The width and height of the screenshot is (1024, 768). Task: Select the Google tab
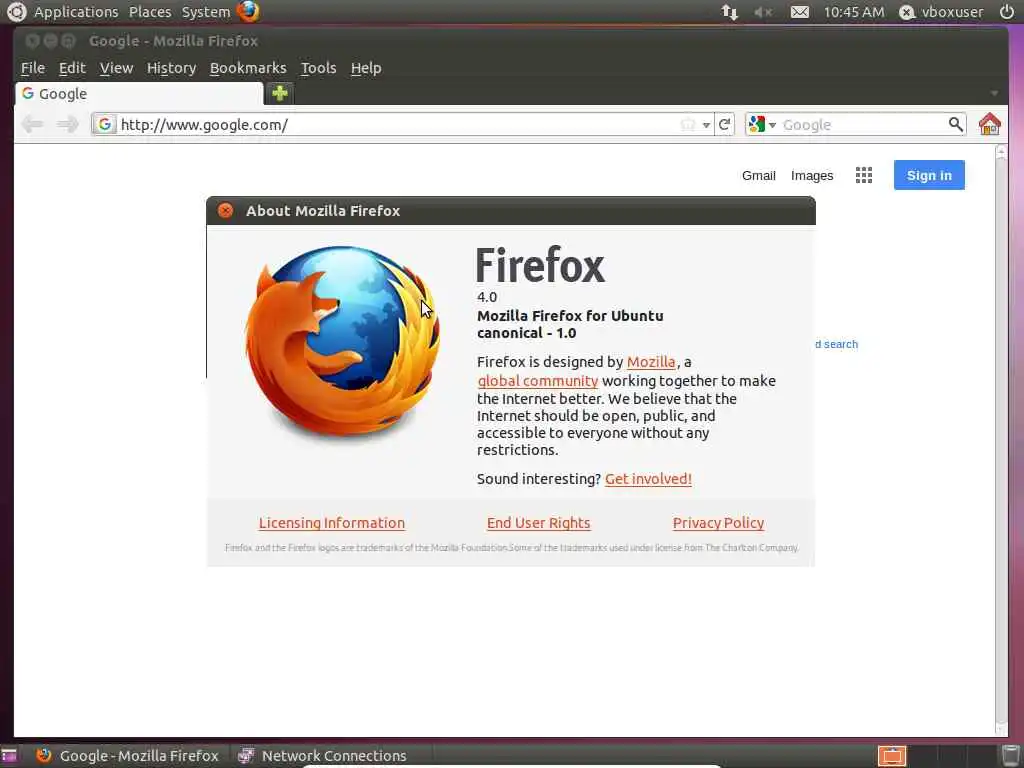[138, 93]
